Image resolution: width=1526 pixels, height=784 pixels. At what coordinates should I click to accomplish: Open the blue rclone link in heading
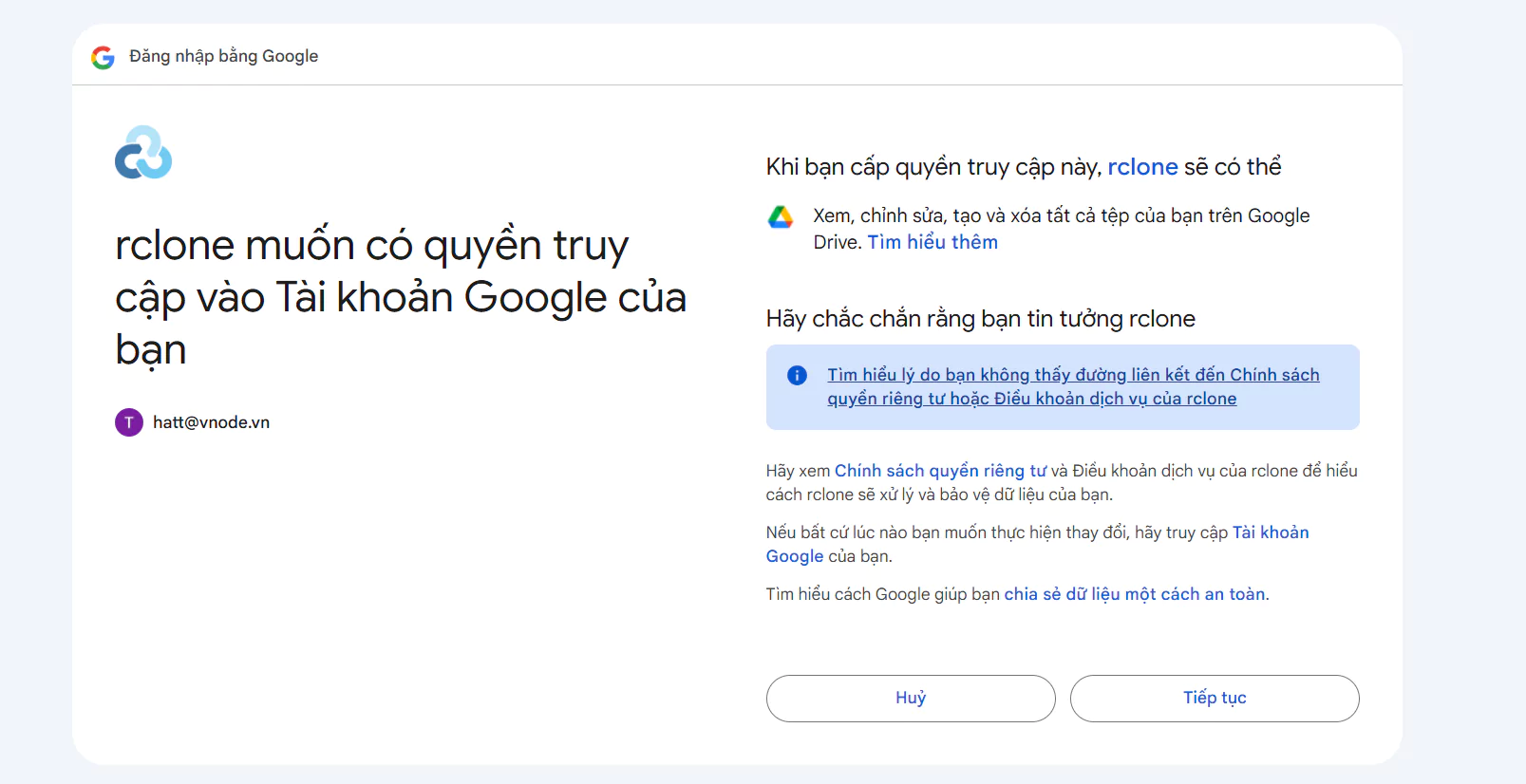tap(1142, 167)
